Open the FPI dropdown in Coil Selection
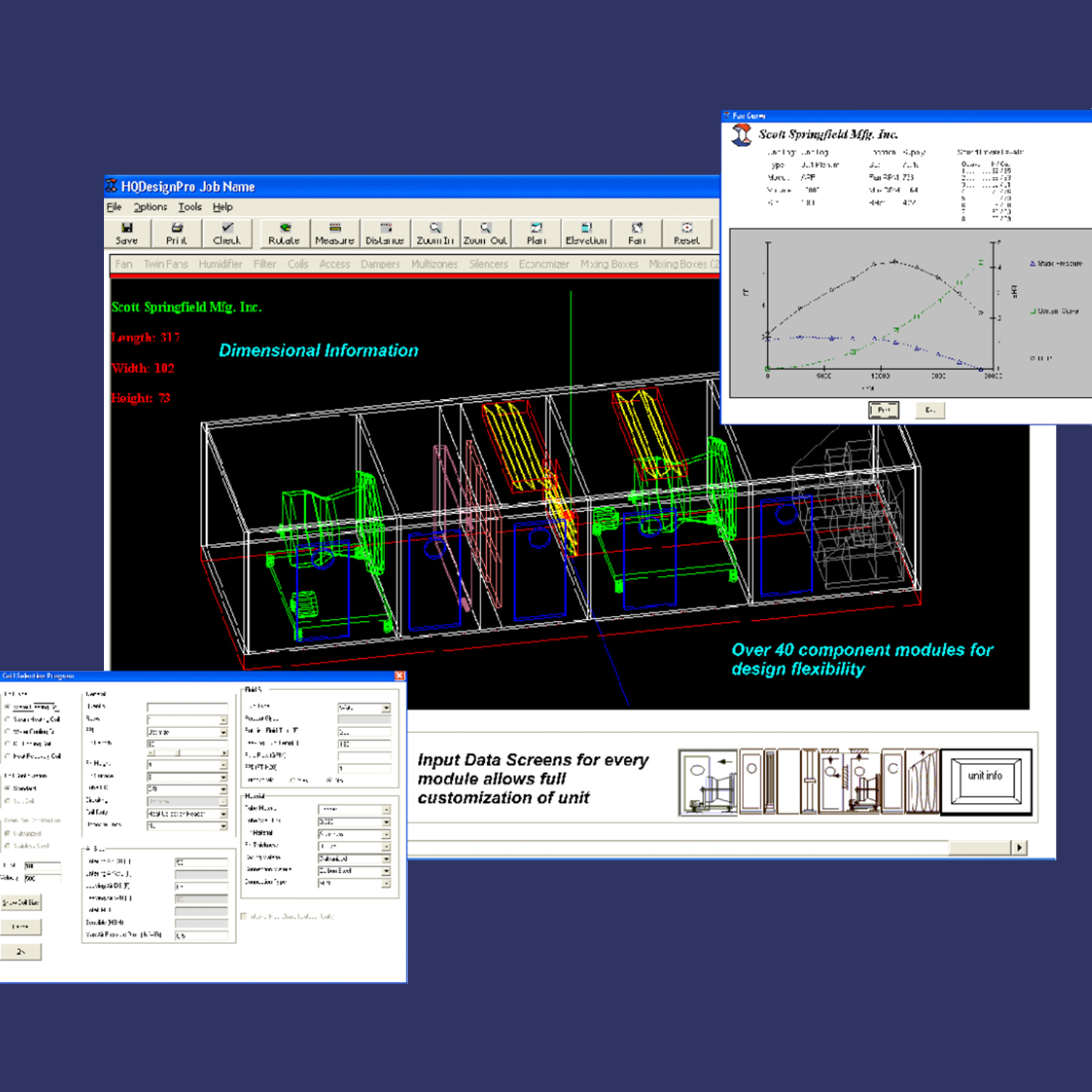The height and width of the screenshot is (1092, 1092). pos(223,732)
